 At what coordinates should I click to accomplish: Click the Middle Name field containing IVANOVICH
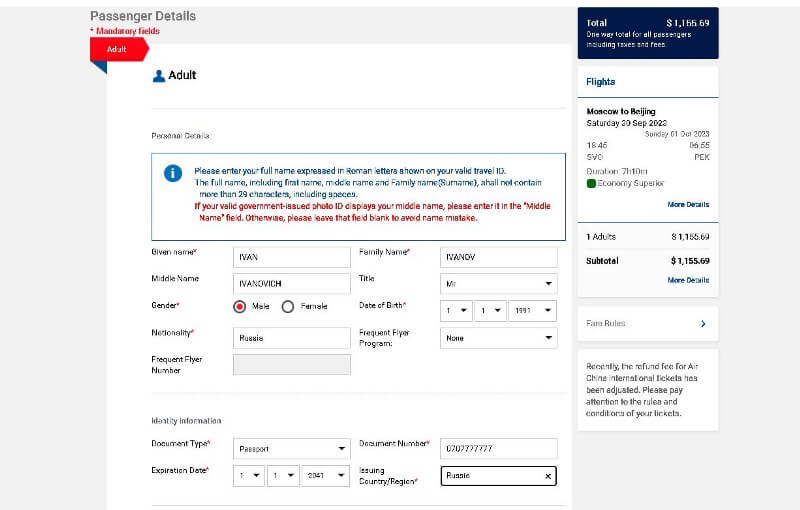291,284
